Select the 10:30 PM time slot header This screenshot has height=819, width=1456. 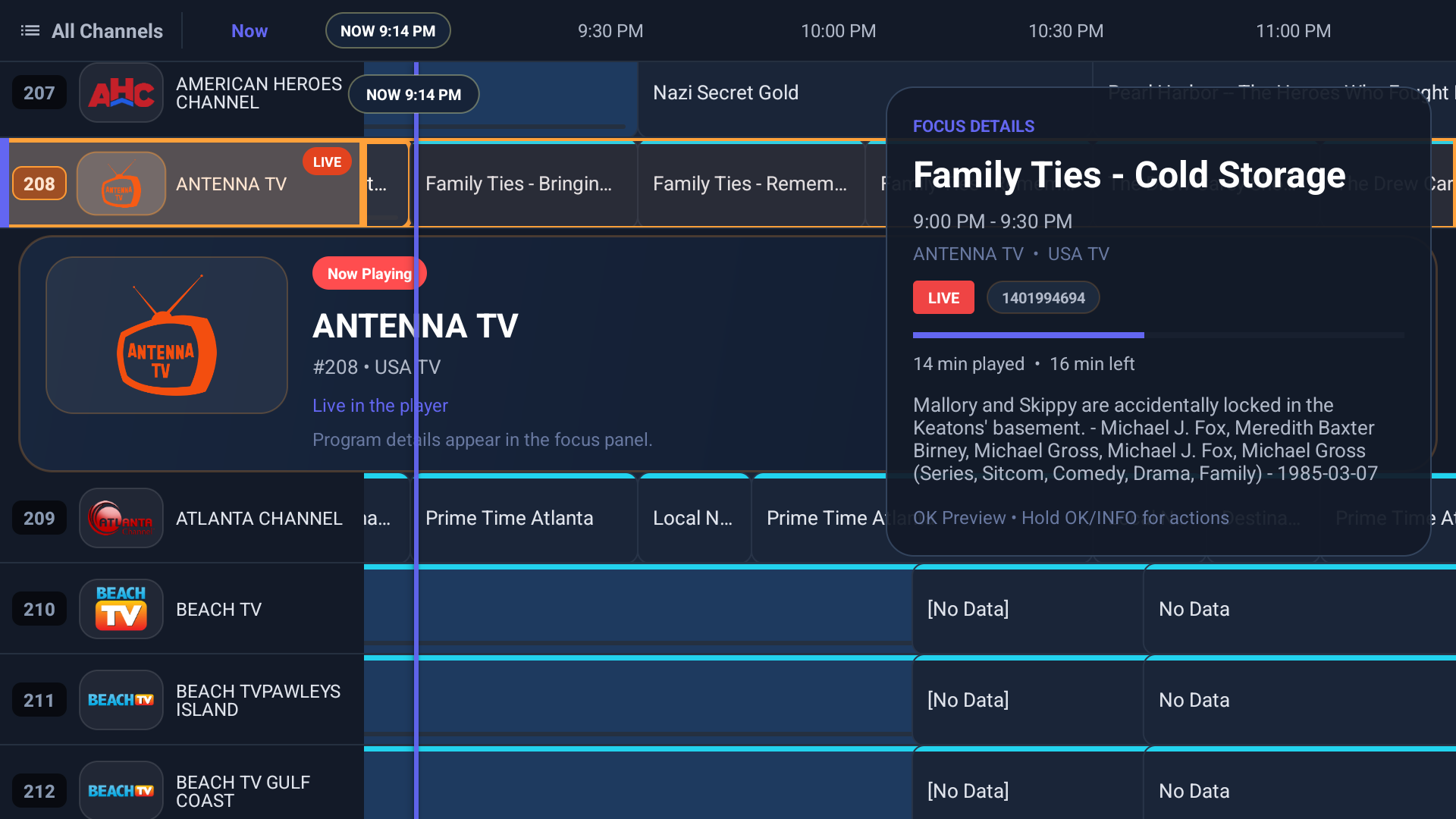(1065, 31)
